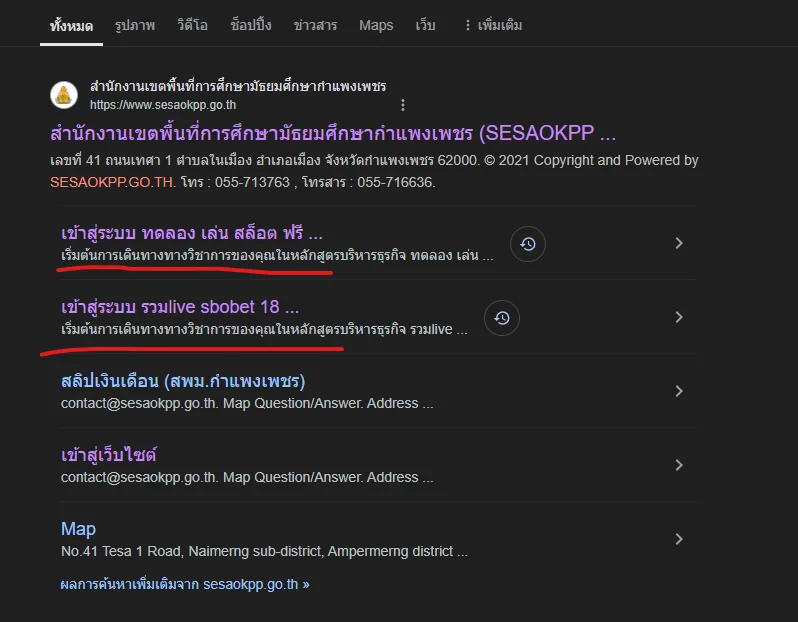Switch to the วิดีโอ tab
This screenshot has width=798, height=622.
[x=192, y=25]
